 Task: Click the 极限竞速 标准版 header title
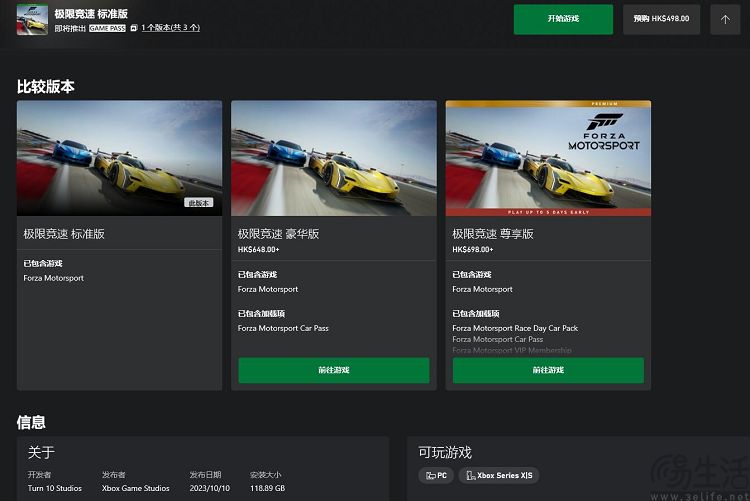[x=91, y=14]
